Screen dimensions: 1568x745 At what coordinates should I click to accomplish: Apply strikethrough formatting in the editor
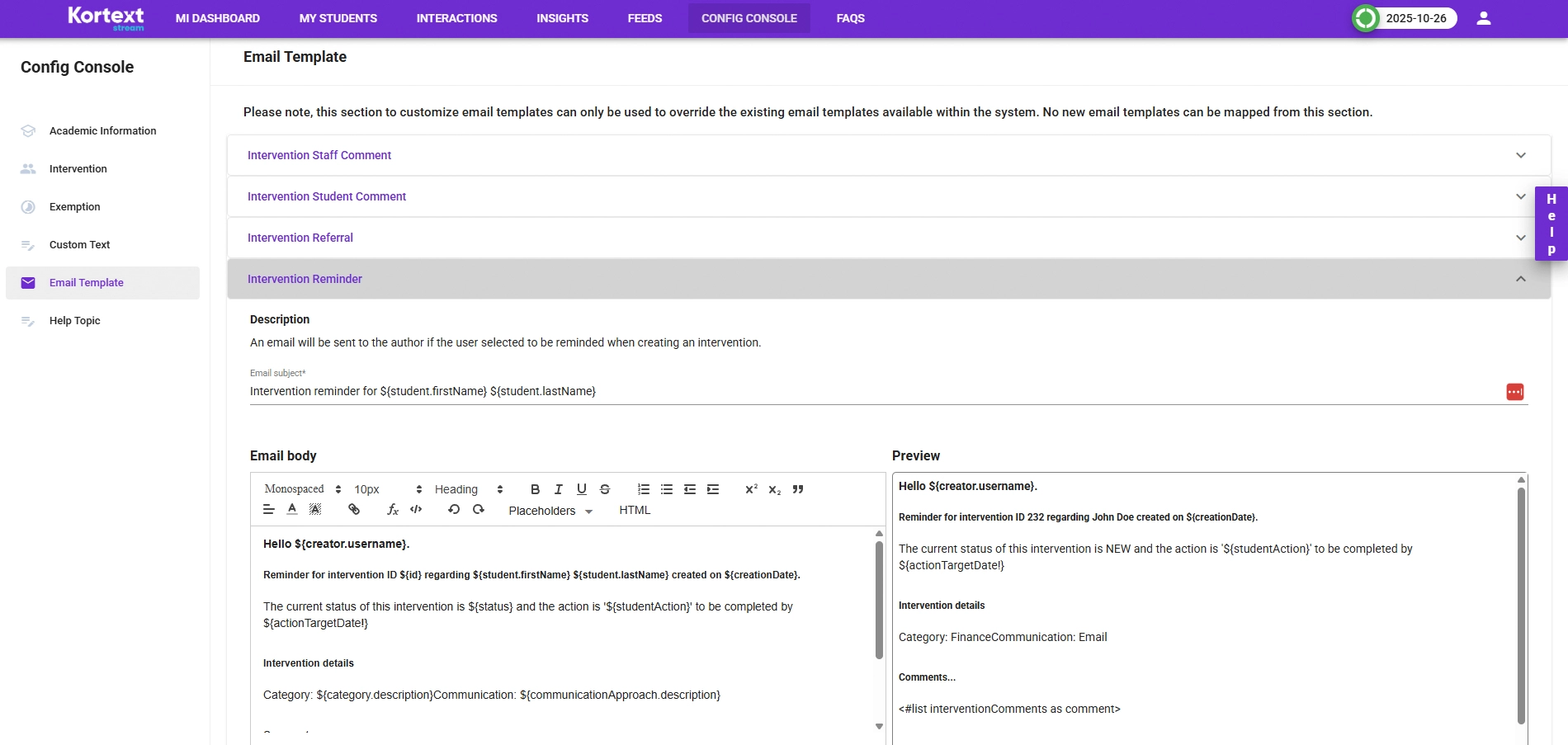(605, 489)
